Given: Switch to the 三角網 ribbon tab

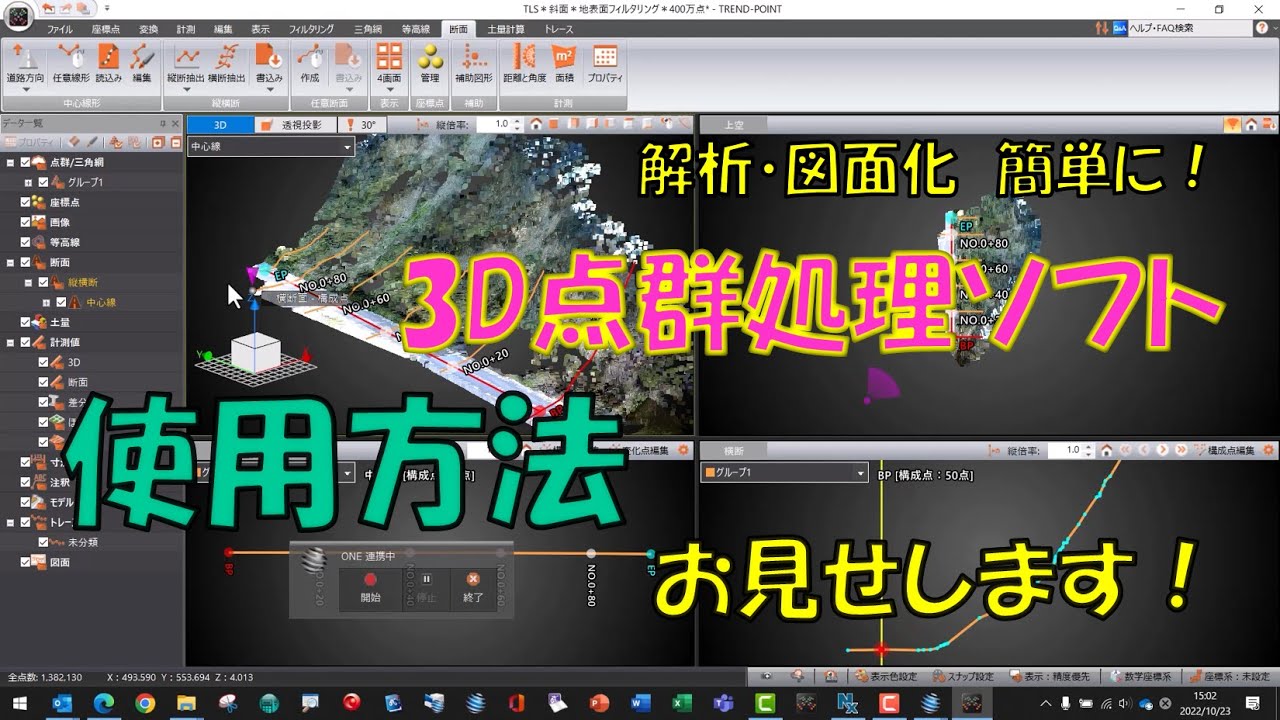Looking at the screenshot, I should [x=366, y=30].
